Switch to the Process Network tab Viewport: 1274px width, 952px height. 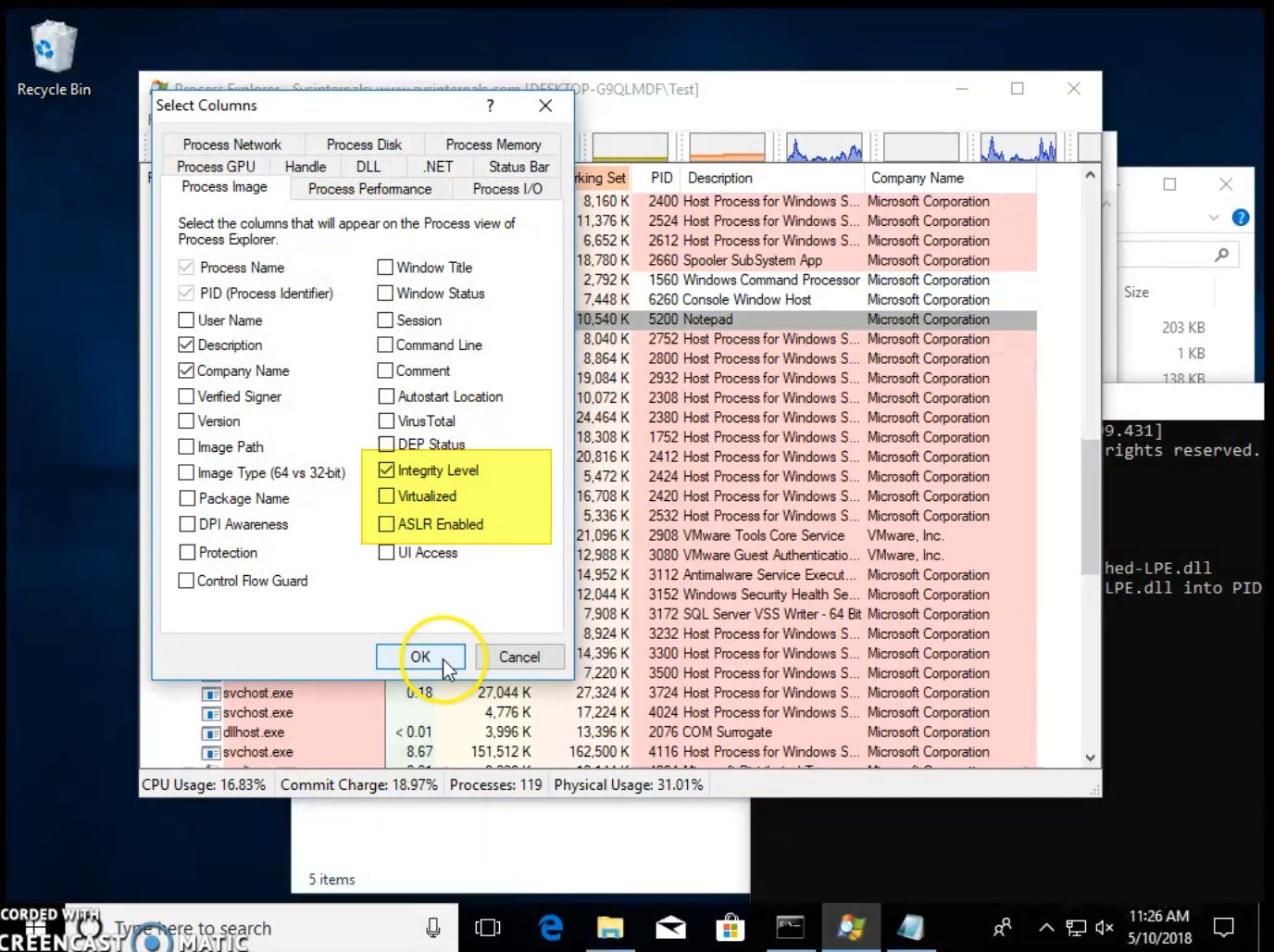pyautogui.click(x=231, y=144)
